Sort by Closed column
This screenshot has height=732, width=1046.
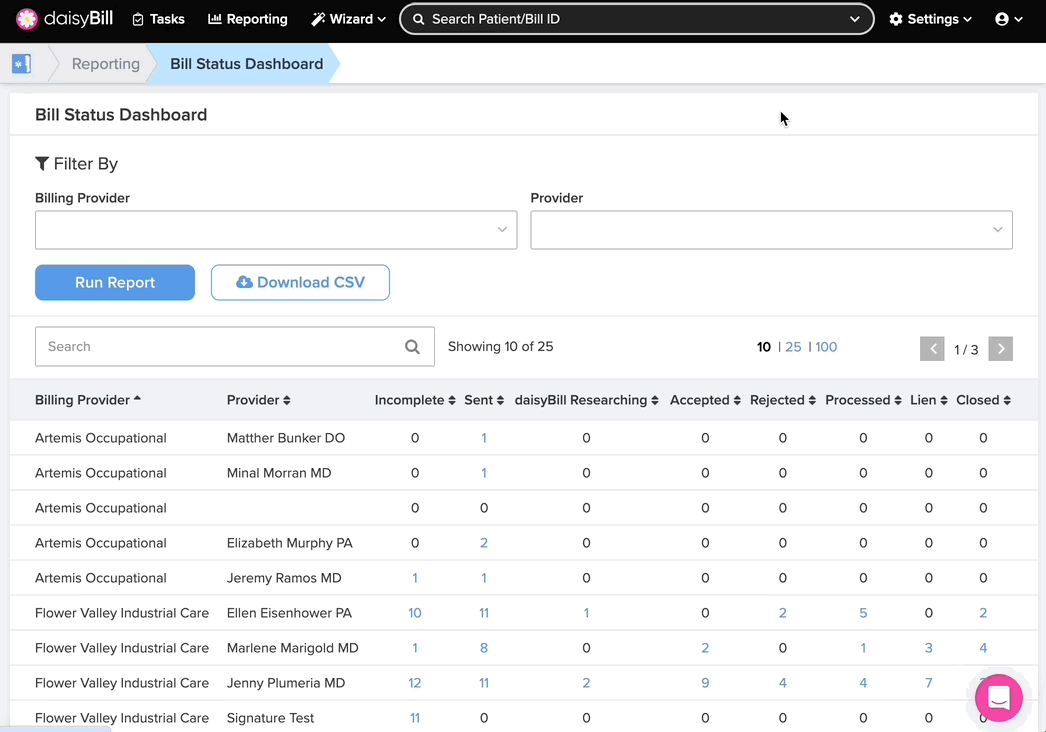[x=983, y=400]
